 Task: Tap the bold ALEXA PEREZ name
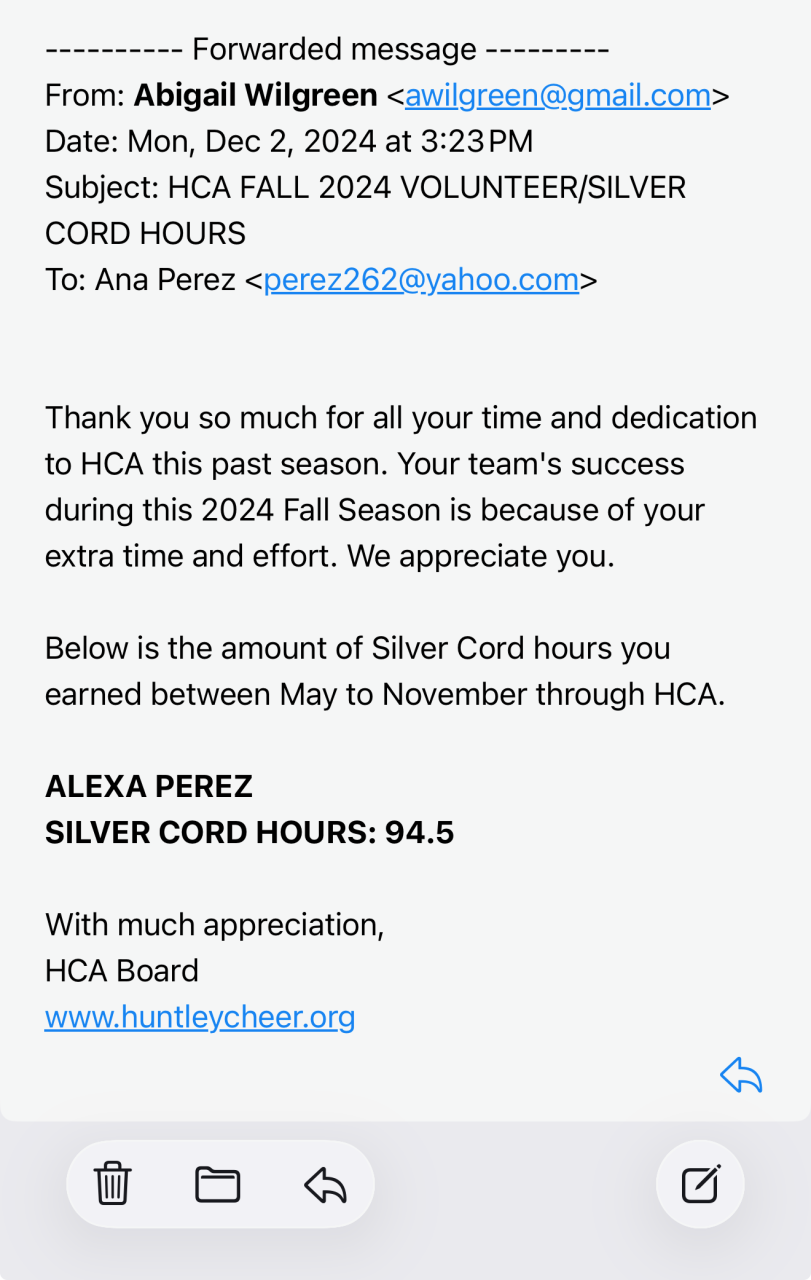149,786
